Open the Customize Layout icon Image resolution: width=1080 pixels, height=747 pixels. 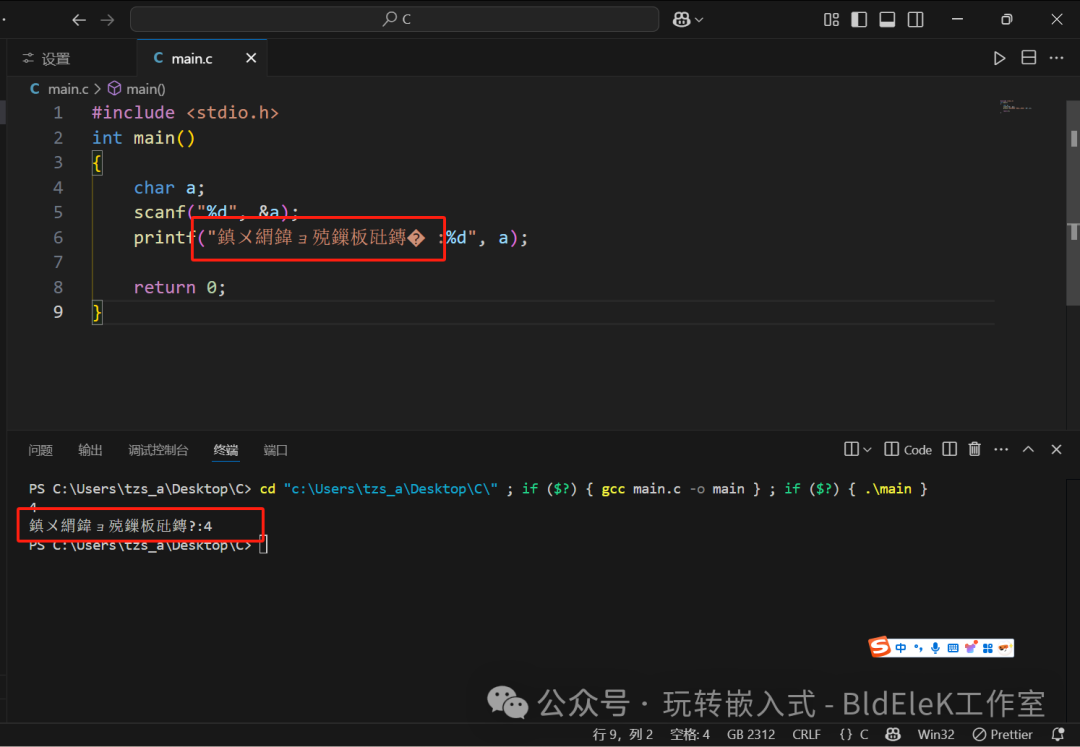[831, 19]
